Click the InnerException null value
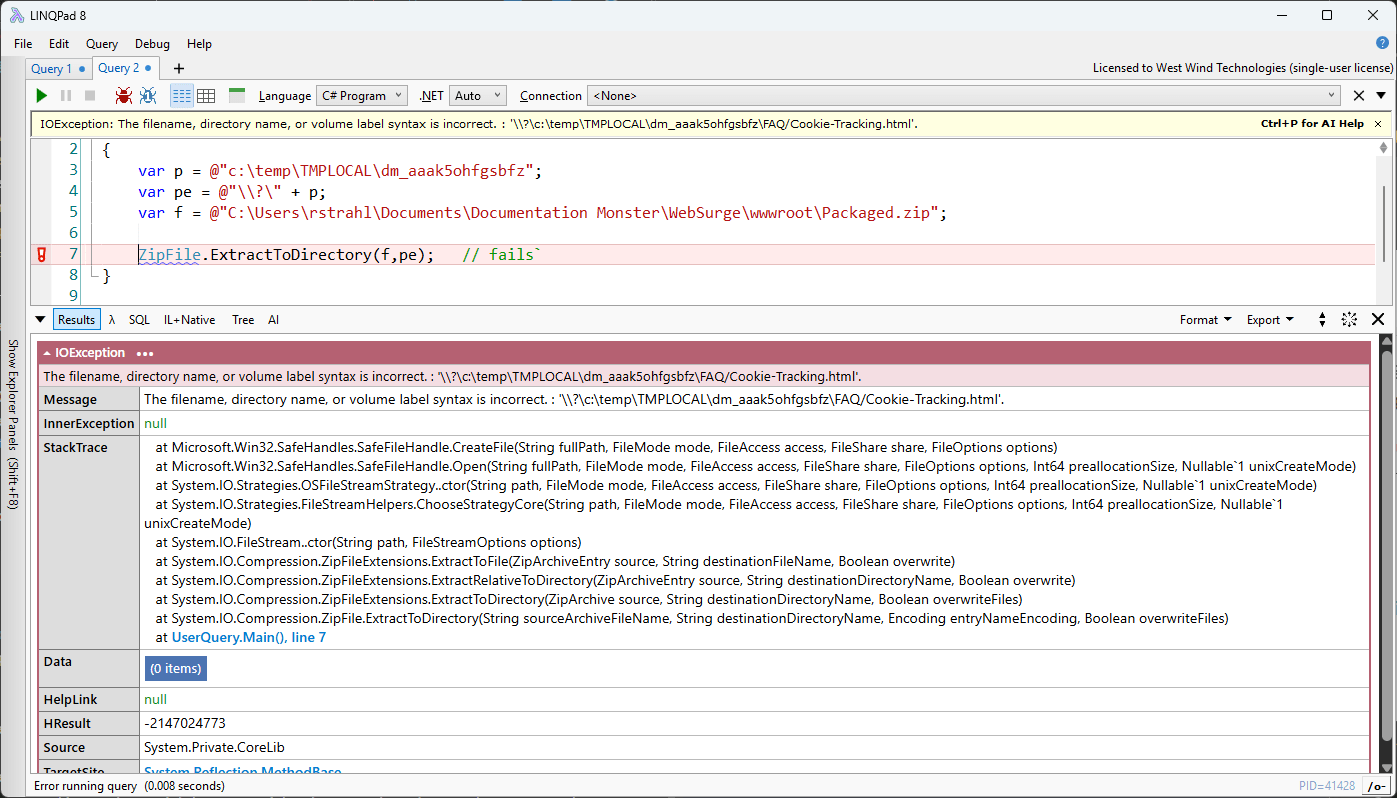 coord(156,423)
